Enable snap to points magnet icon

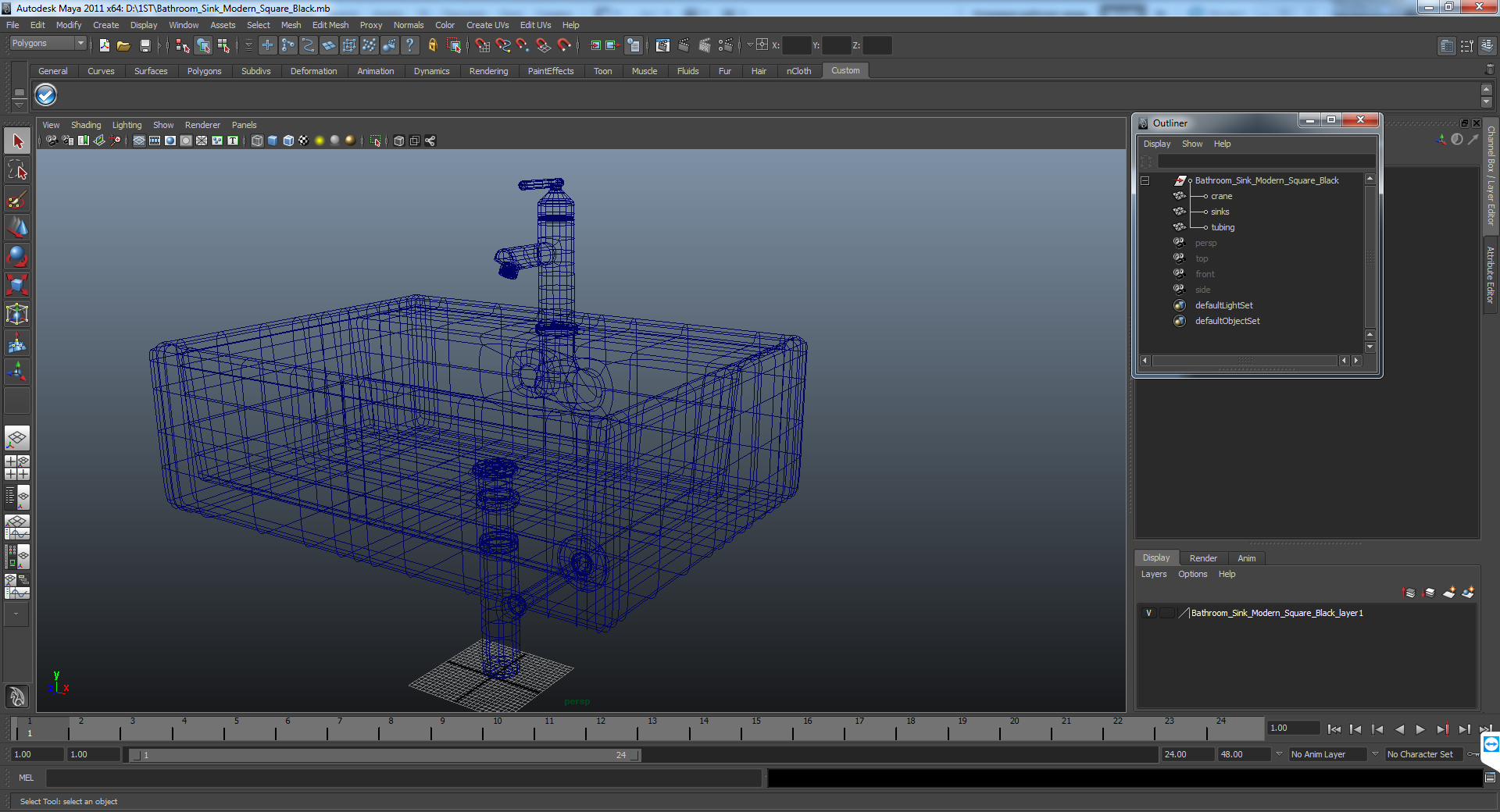point(523,45)
